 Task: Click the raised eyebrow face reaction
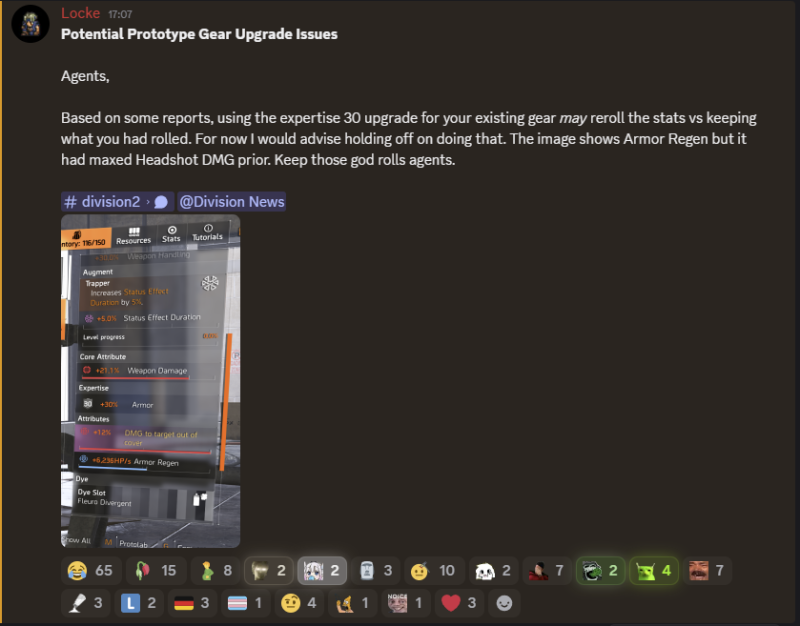click(299, 603)
